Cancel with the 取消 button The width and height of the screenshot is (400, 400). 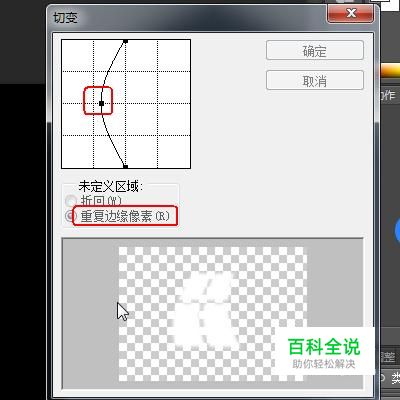point(315,80)
